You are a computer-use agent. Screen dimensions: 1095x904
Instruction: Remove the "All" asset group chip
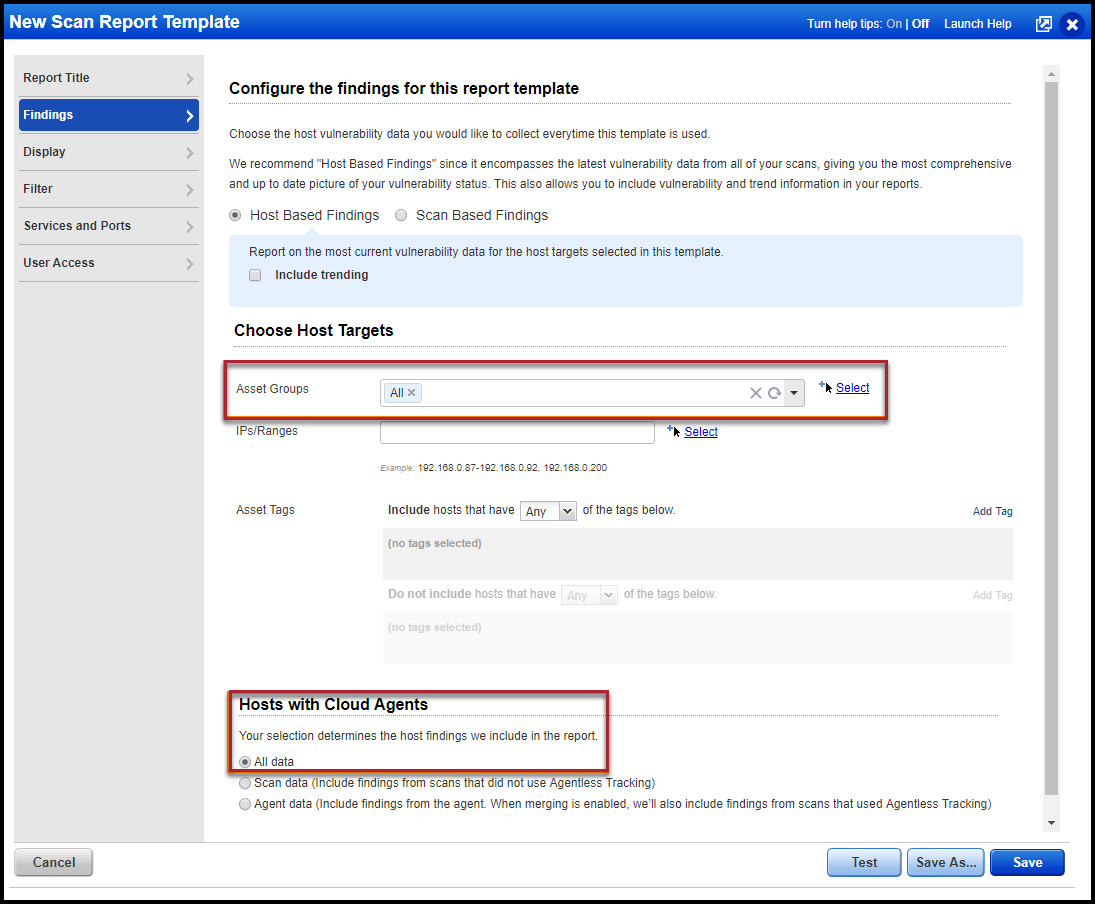click(x=412, y=392)
